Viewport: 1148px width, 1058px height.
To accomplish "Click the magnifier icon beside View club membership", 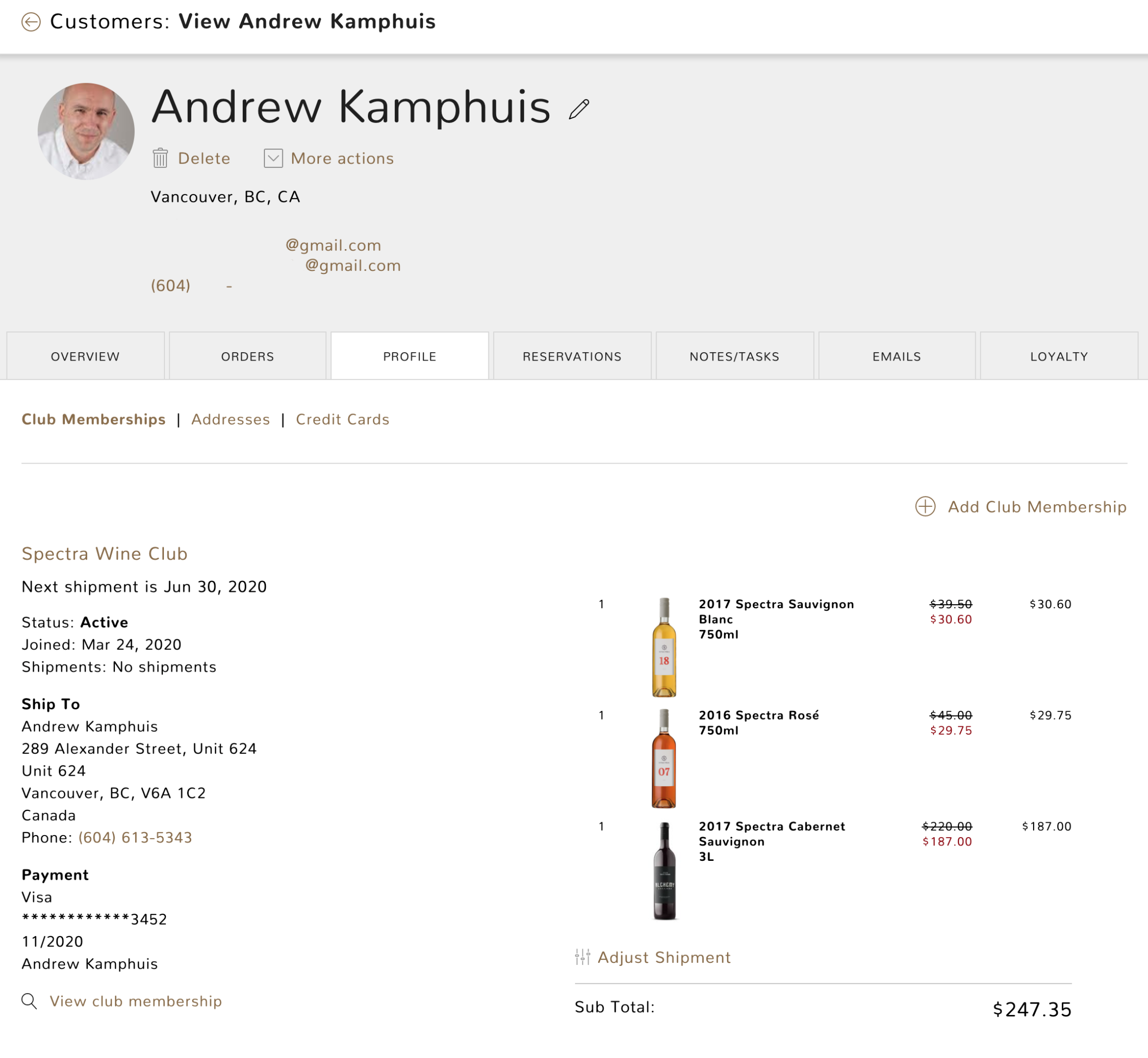I will [x=29, y=1001].
